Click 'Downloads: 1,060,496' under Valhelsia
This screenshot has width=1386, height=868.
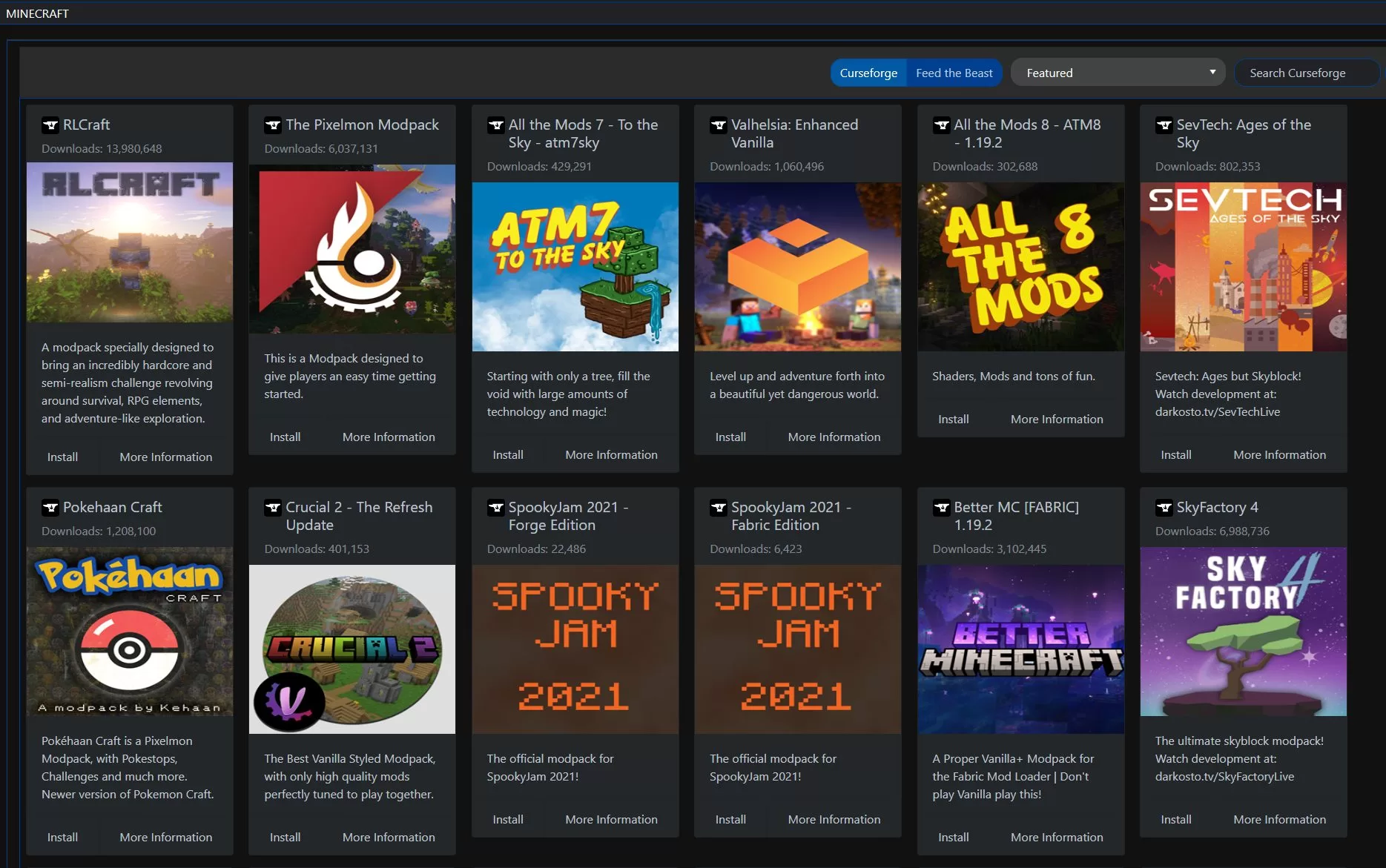767,166
